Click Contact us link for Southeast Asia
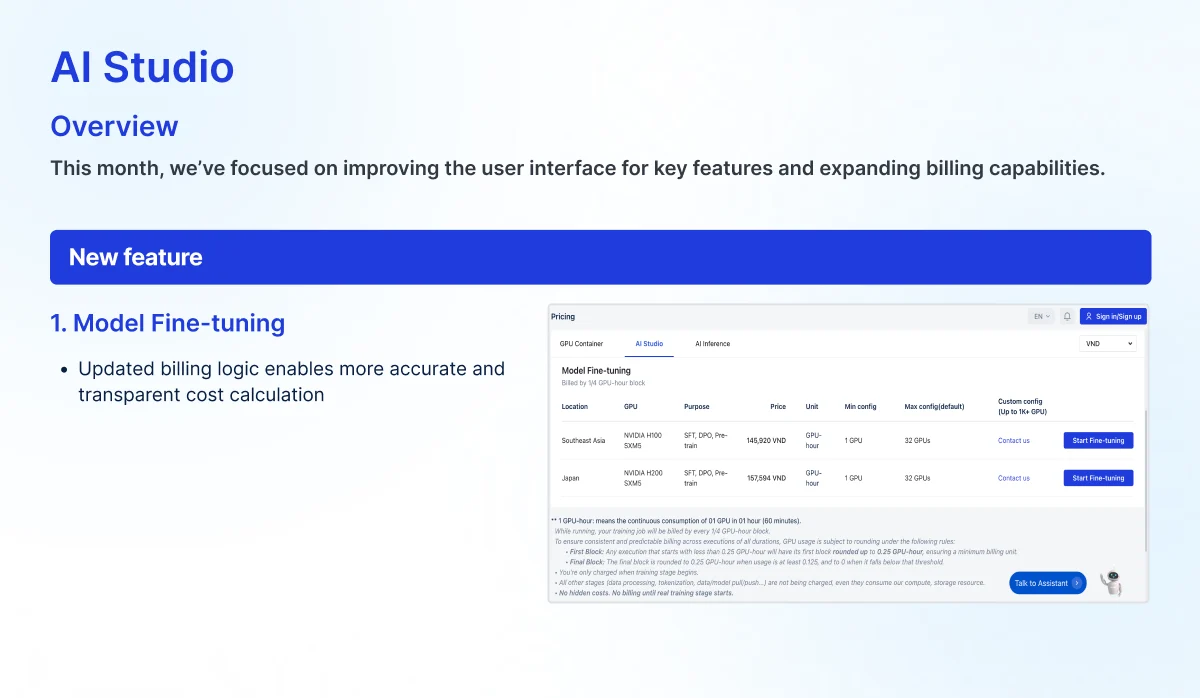This screenshot has width=1200, height=698. click(1013, 440)
